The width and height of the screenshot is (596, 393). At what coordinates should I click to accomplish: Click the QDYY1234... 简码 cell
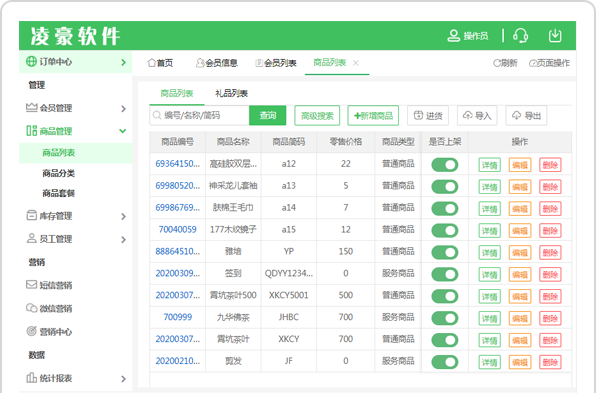(x=289, y=273)
